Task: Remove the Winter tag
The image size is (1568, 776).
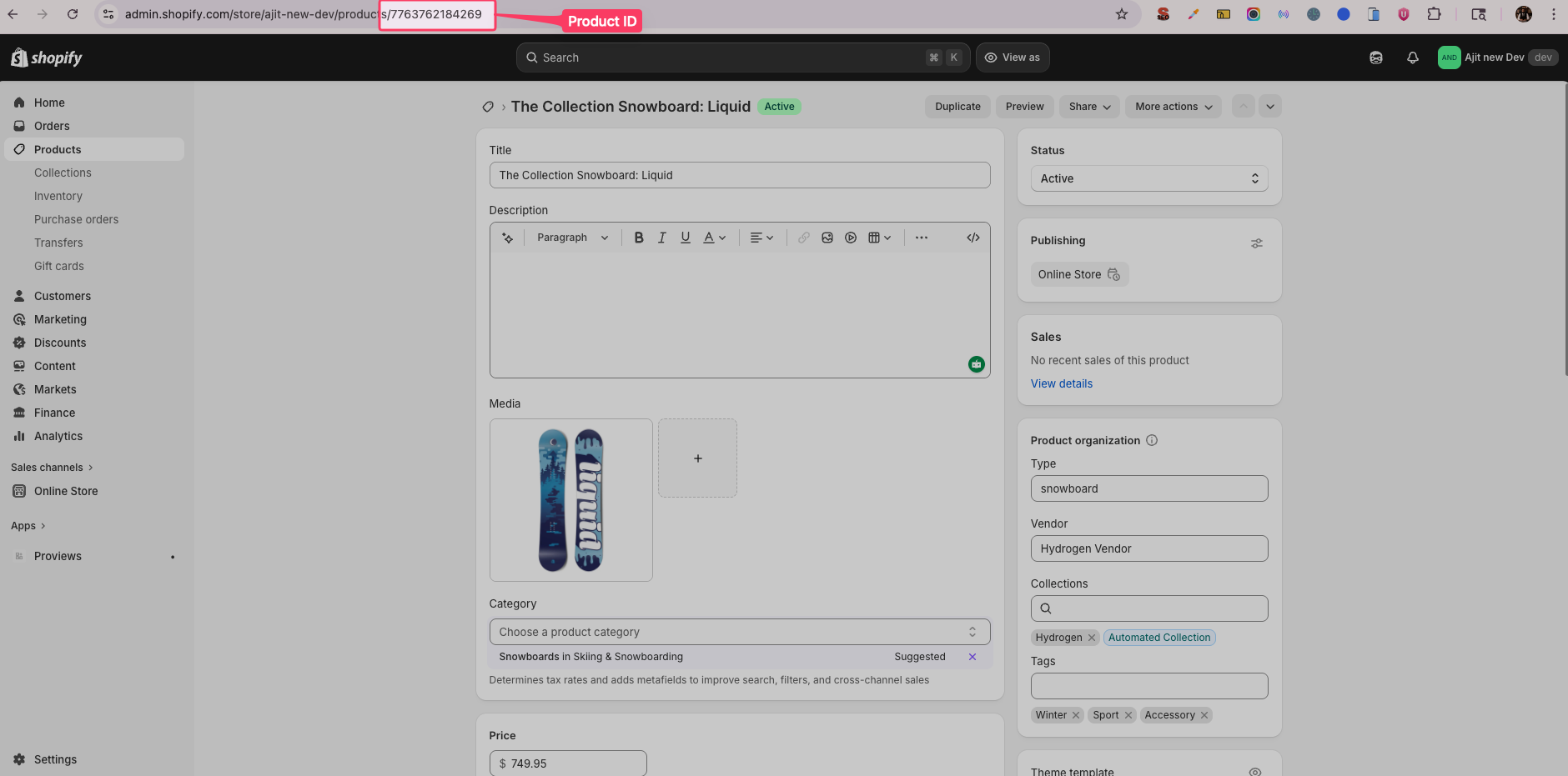Action: [1075, 714]
